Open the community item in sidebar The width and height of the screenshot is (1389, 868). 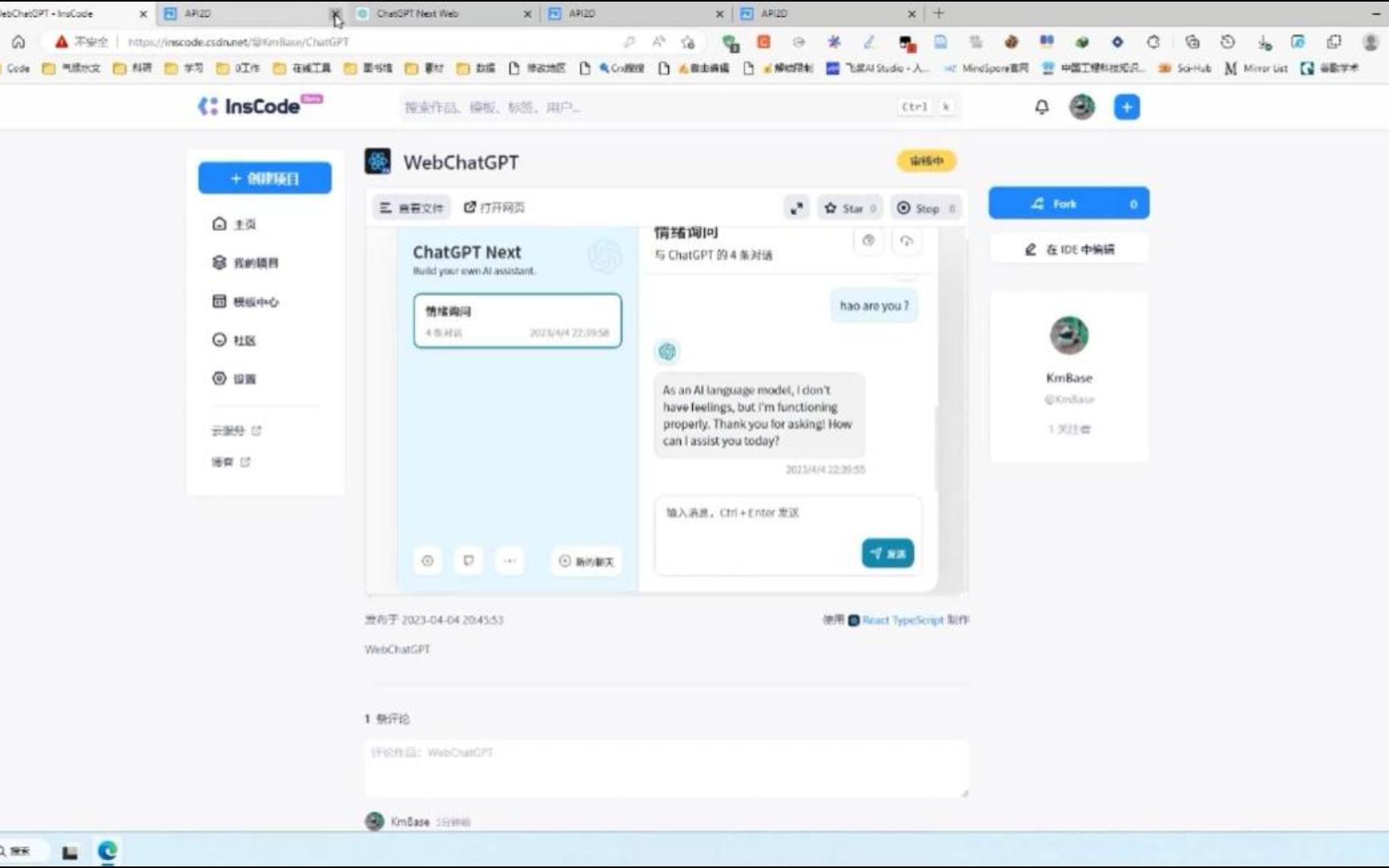(234, 340)
